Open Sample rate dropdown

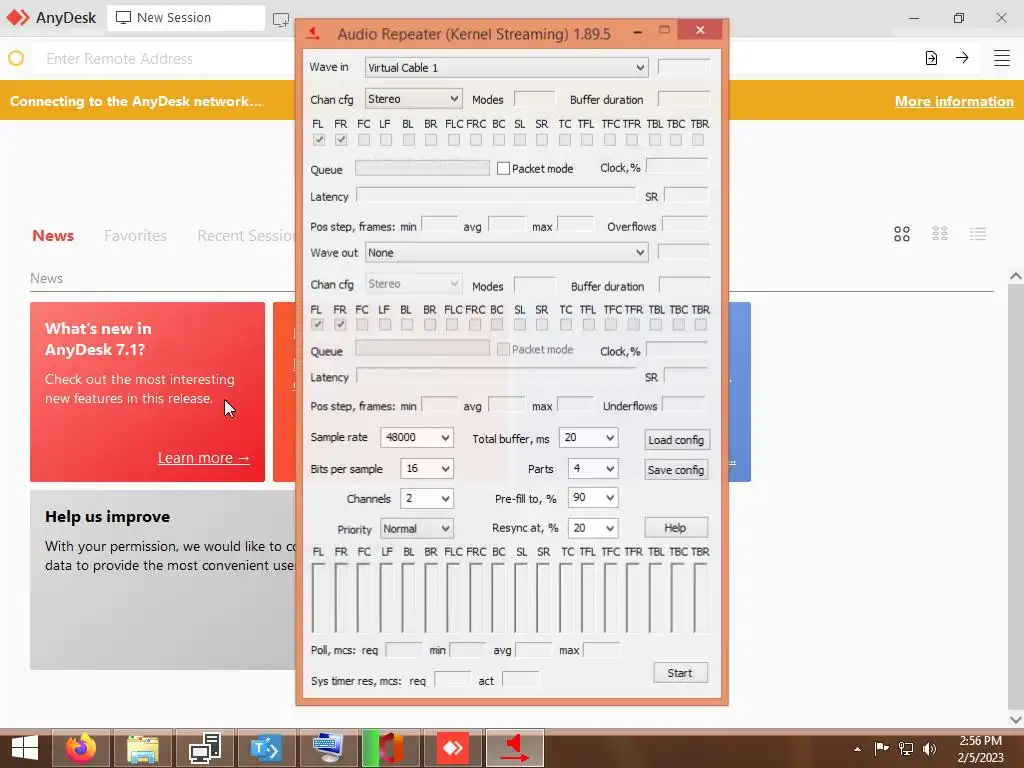point(417,437)
